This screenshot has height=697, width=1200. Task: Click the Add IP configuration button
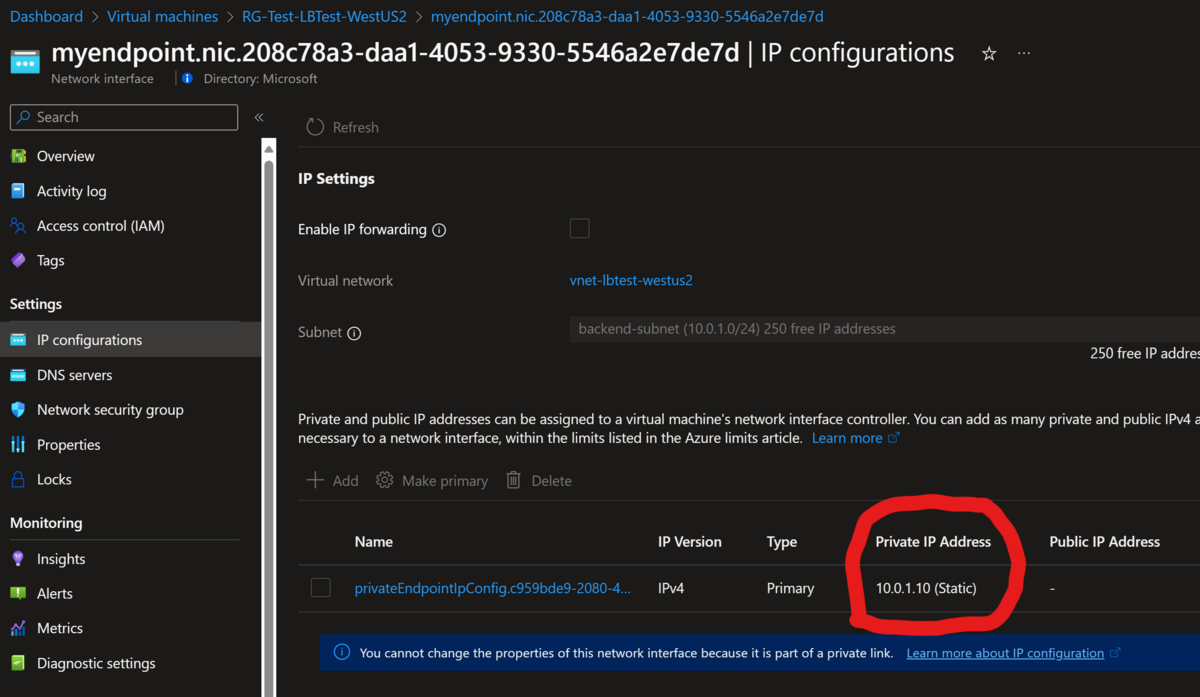click(332, 481)
